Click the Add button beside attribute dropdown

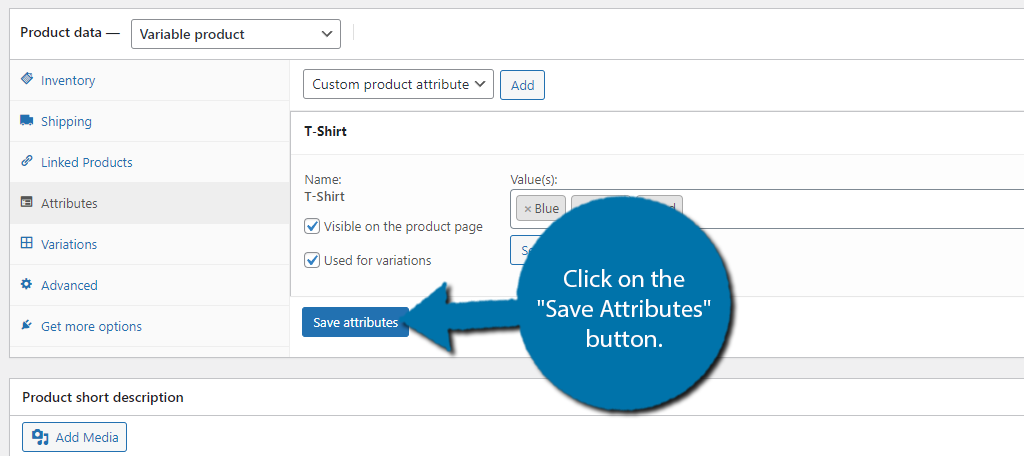[x=522, y=85]
